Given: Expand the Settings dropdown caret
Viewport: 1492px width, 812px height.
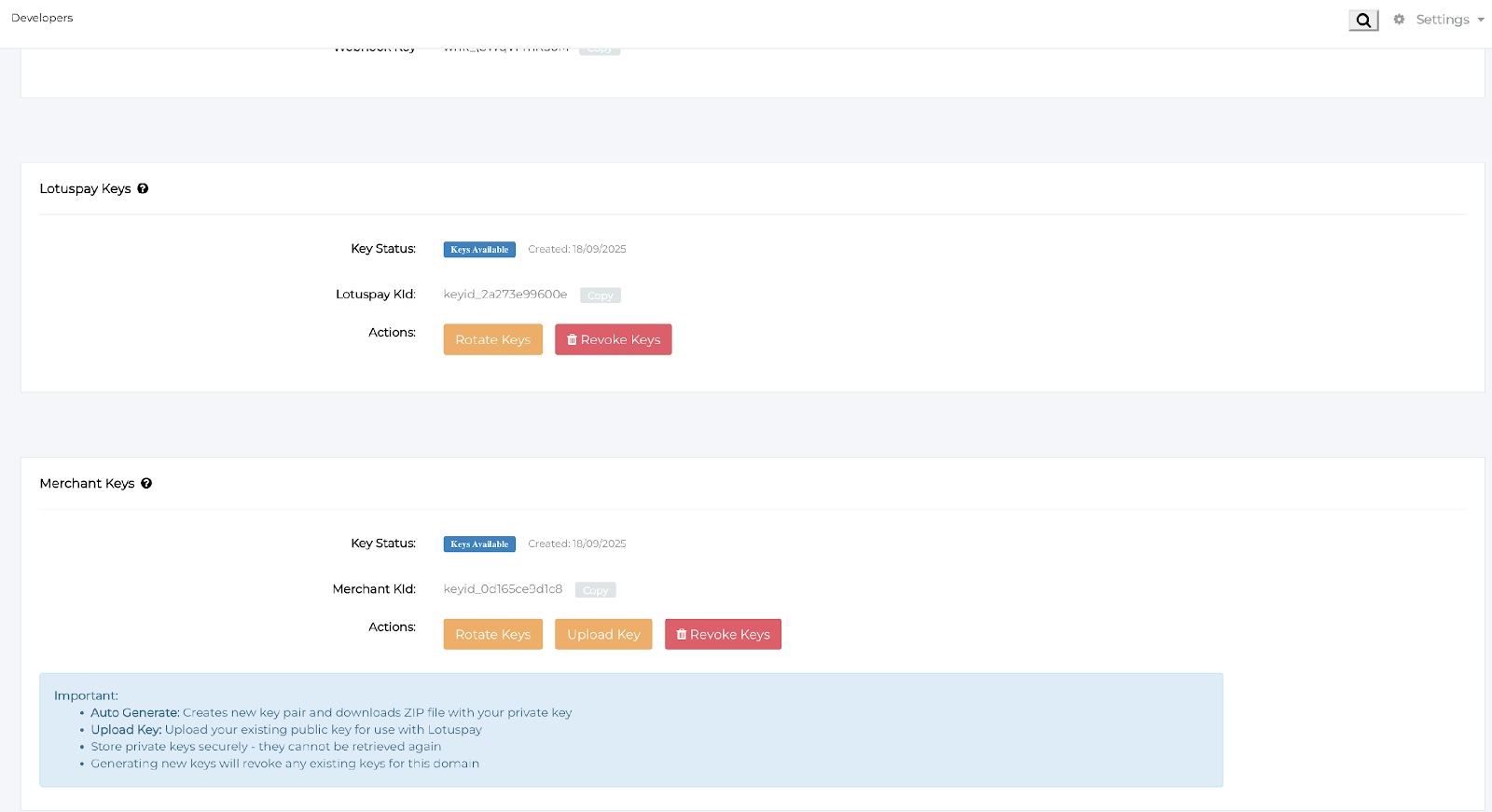Looking at the screenshot, I should click(x=1481, y=20).
